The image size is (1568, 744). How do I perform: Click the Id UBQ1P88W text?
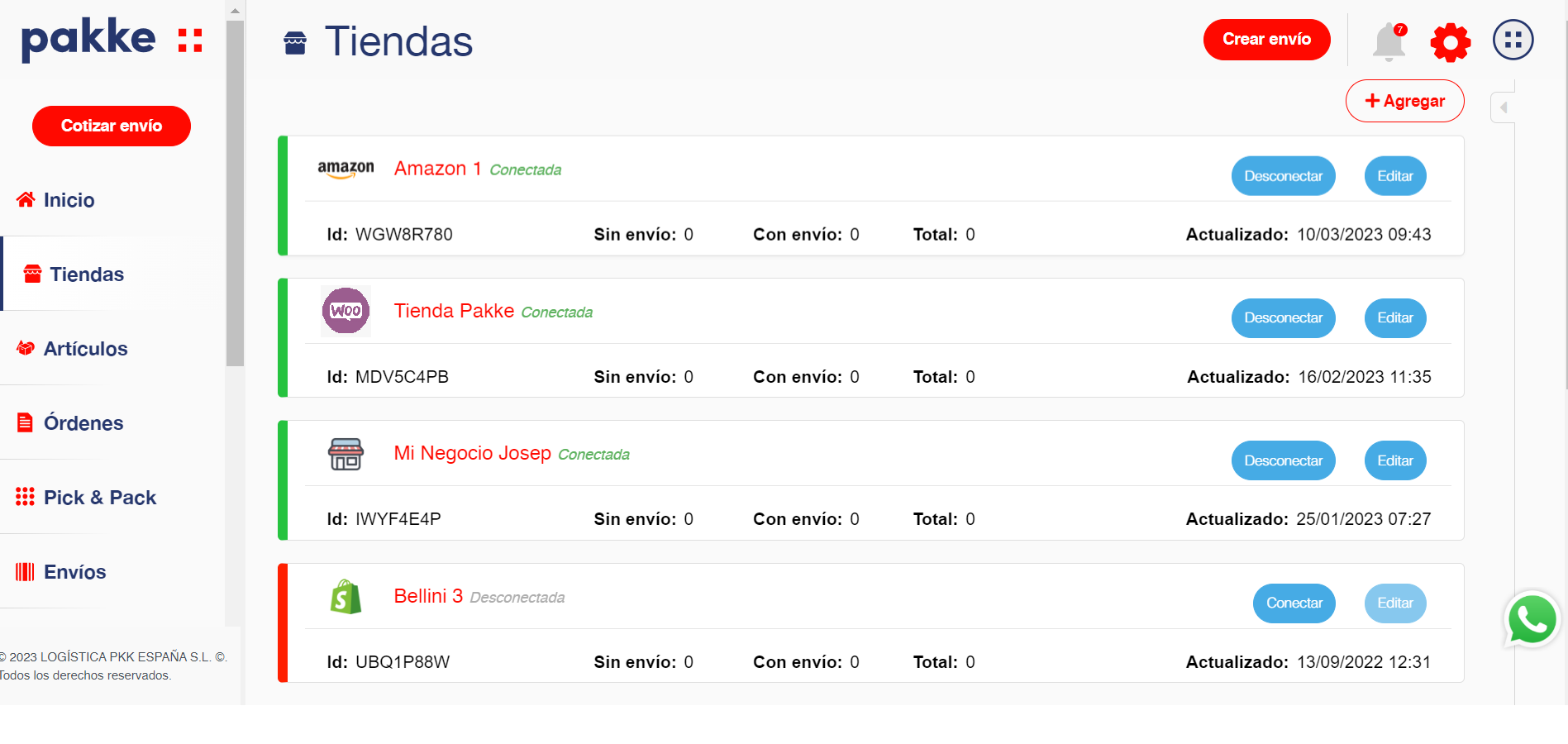coord(388,662)
